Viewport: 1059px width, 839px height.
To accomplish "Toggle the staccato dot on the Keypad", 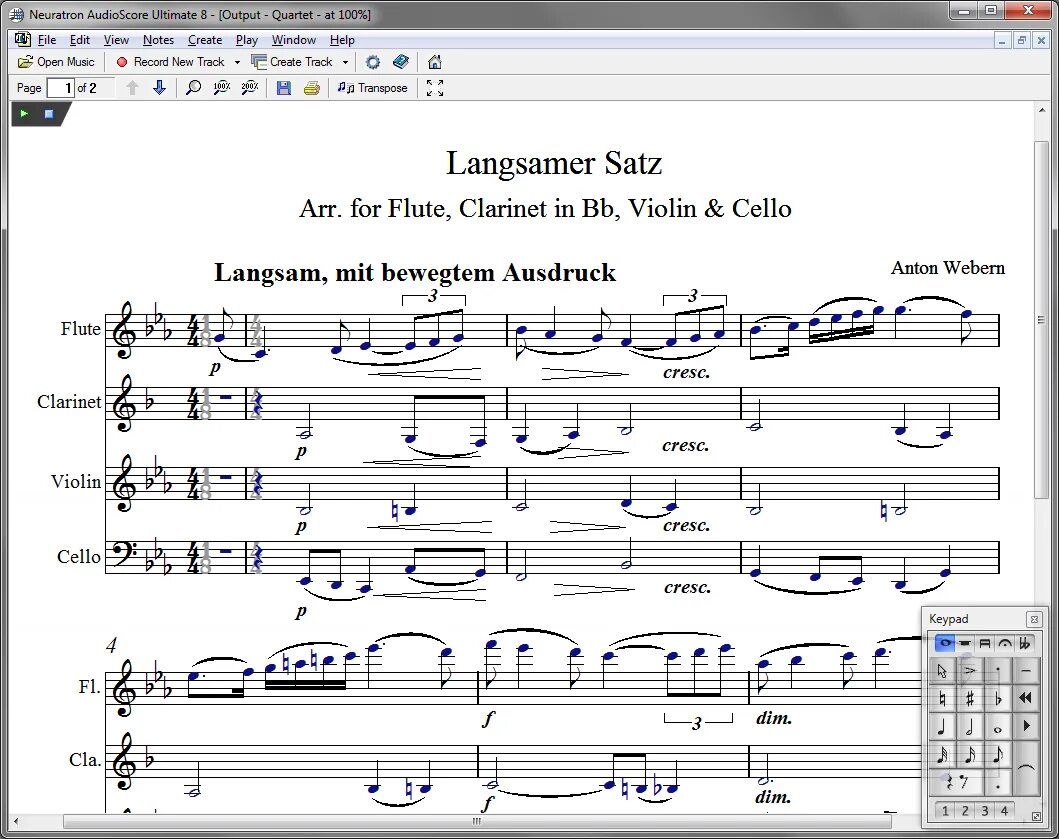I will point(998,671).
